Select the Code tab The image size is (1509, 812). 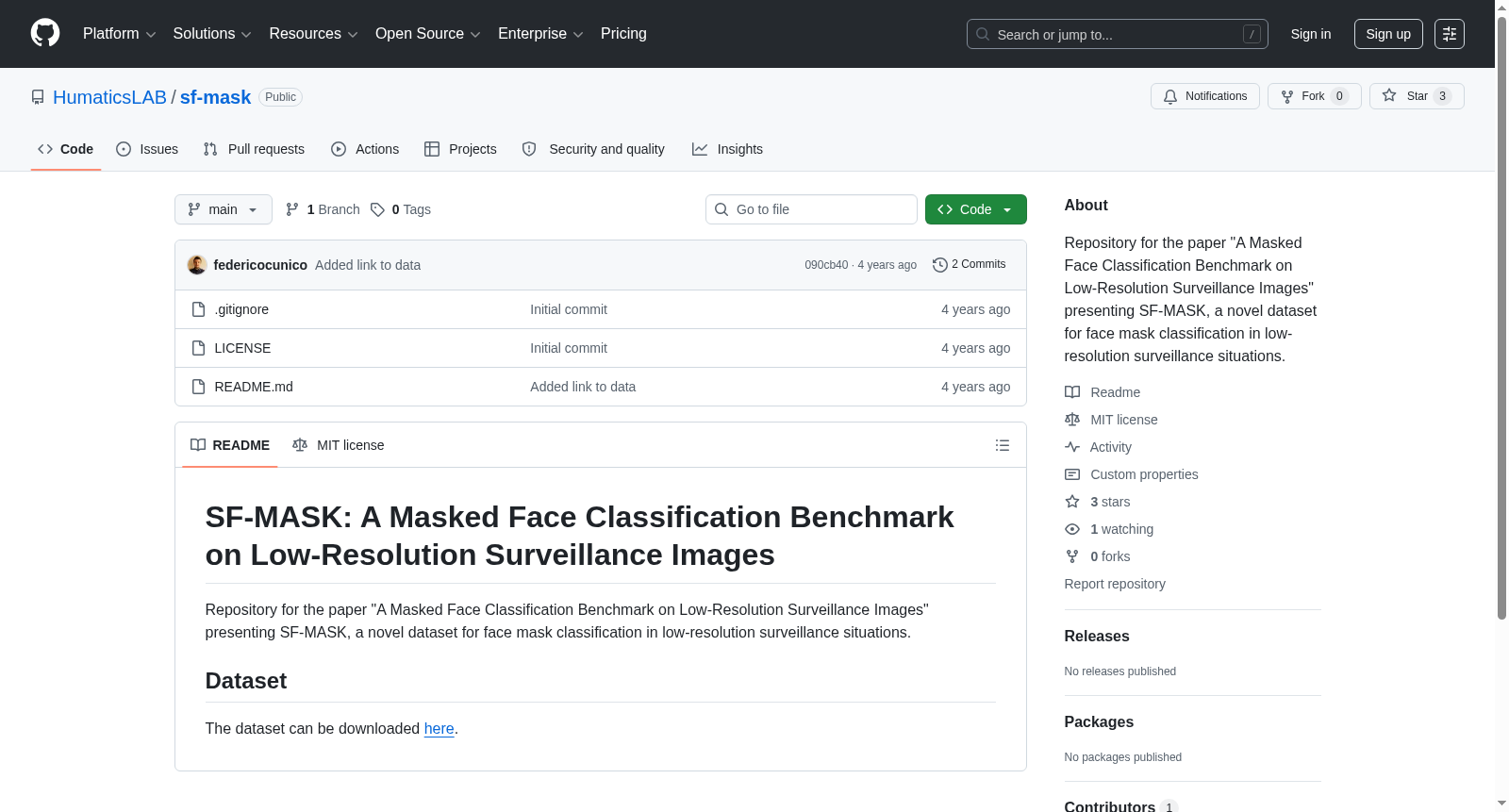(66, 149)
